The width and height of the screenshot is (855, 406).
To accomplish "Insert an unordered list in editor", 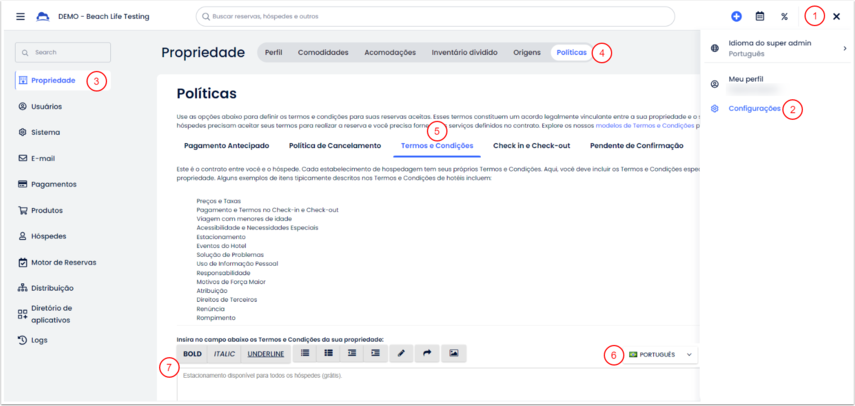I will [x=305, y=354].
